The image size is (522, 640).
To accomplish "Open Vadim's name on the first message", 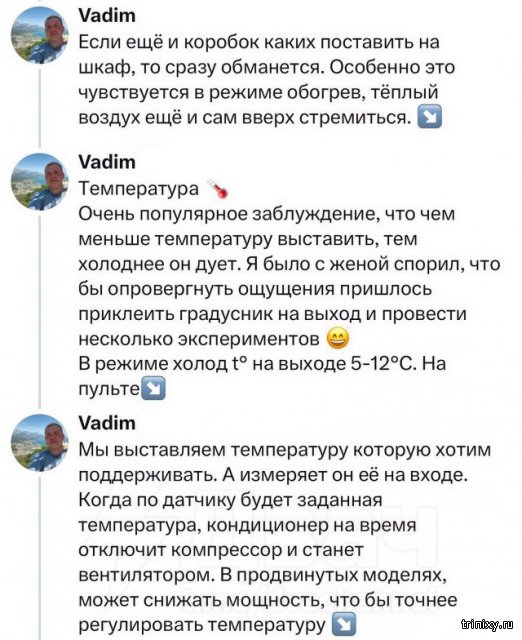I will point(107,16).
